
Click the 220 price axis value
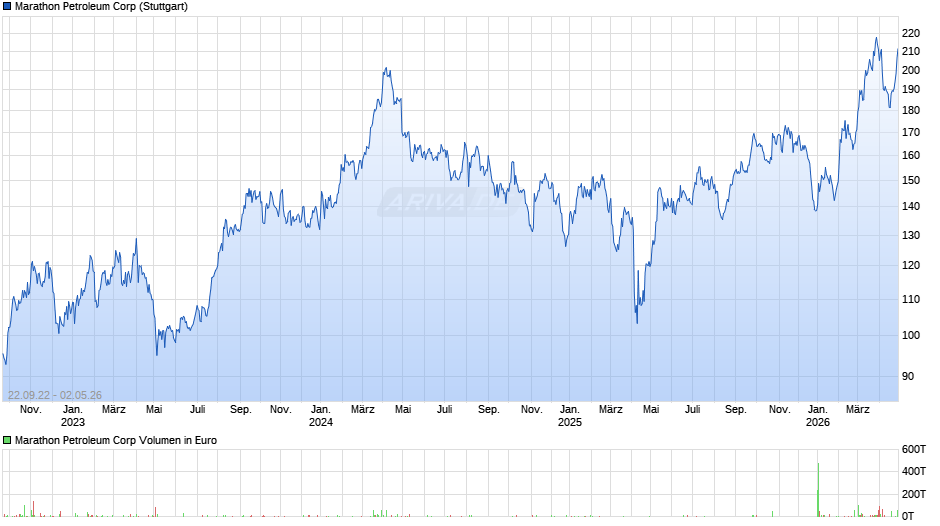click(911, 34)
